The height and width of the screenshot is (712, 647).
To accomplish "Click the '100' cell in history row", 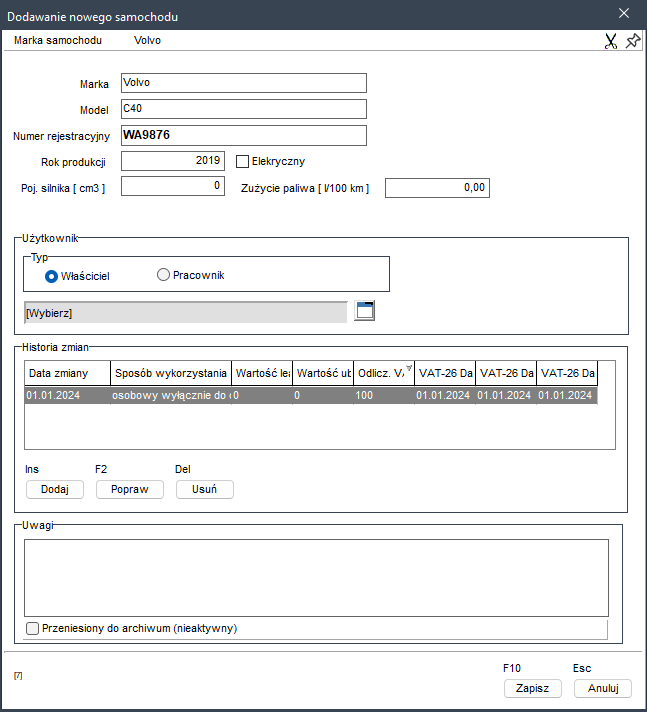I will point(384,396).
